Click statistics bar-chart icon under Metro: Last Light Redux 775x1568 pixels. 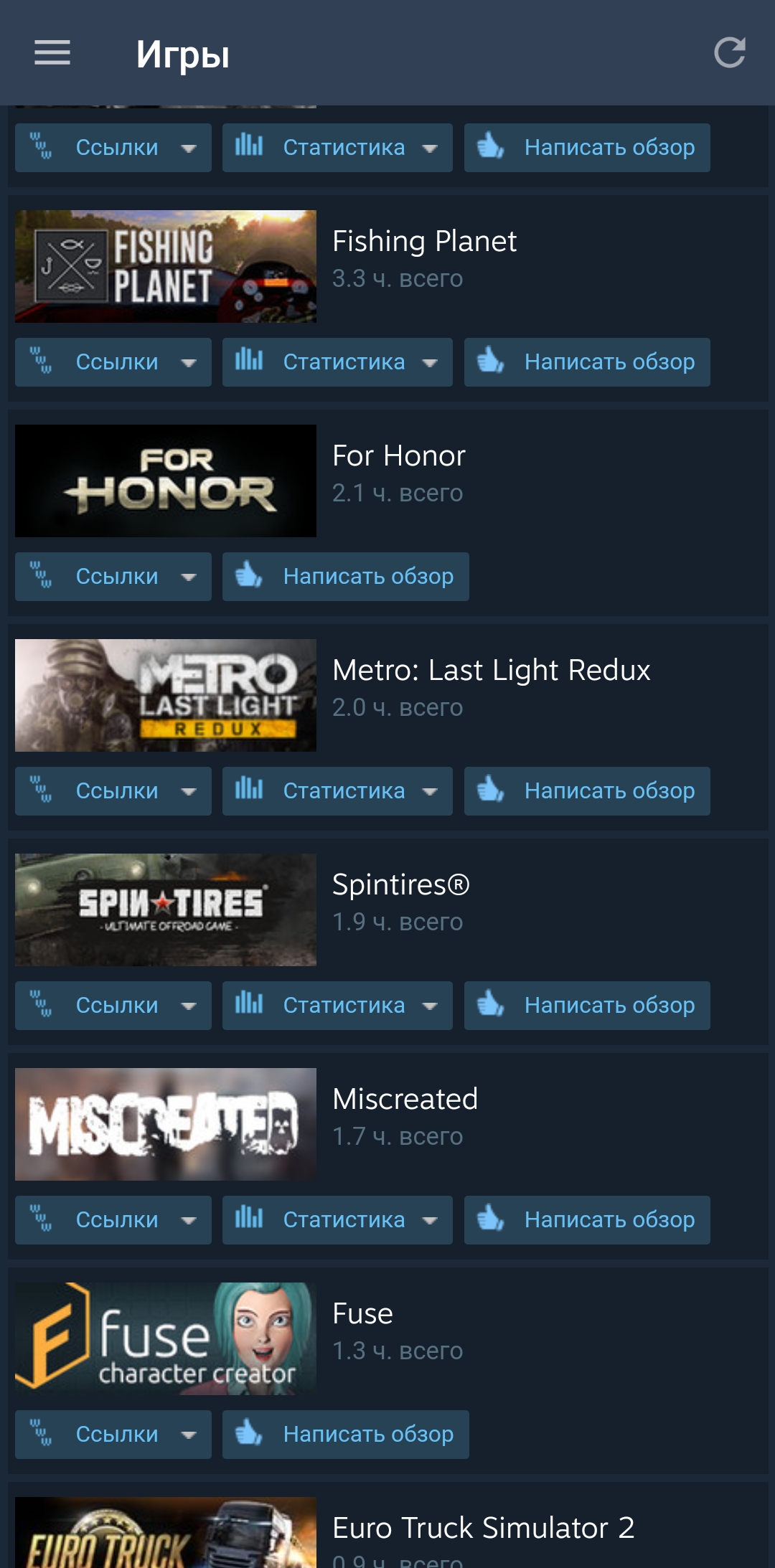click(249, 789)
